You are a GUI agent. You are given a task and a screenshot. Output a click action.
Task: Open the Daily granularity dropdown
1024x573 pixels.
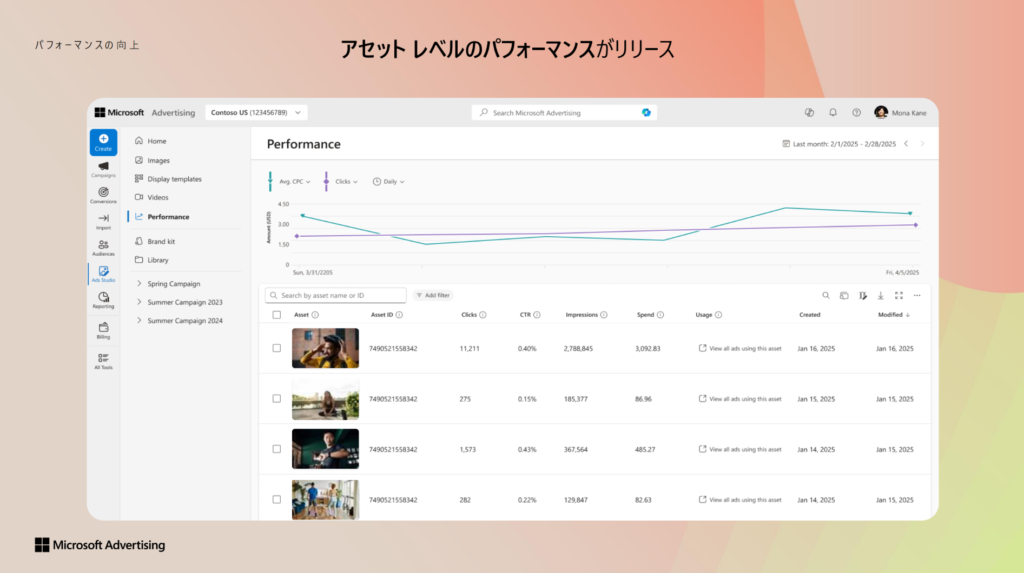[x=389, y=182]
